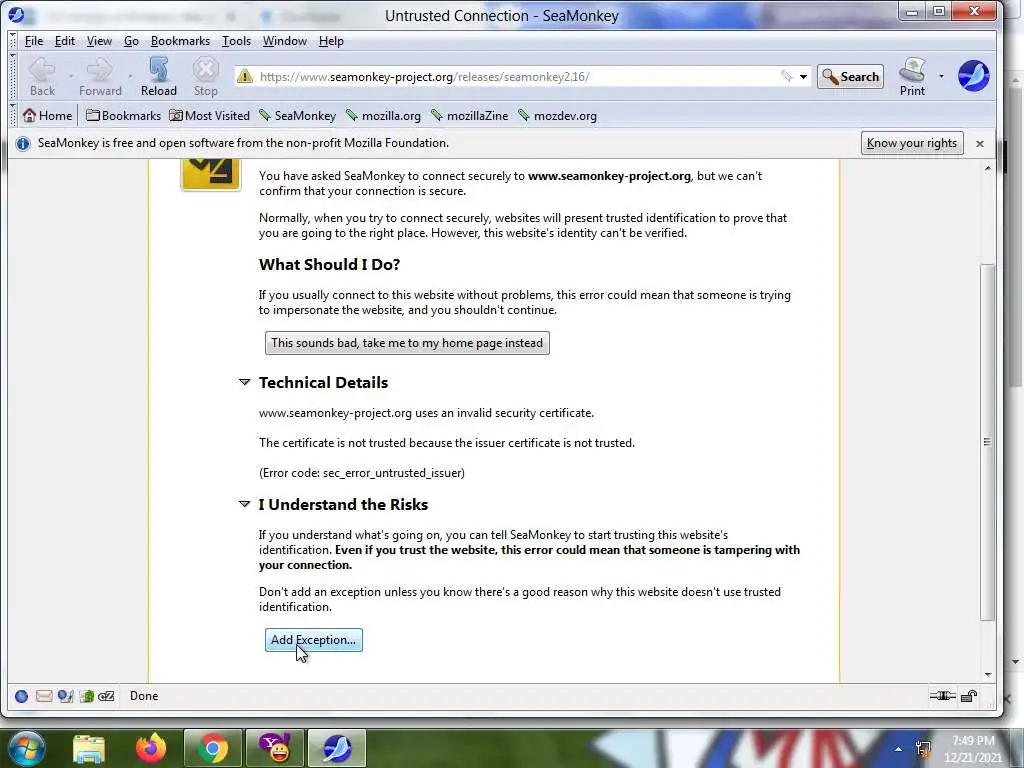
Task: Click the Search button
Action: (x=850, y=77)
